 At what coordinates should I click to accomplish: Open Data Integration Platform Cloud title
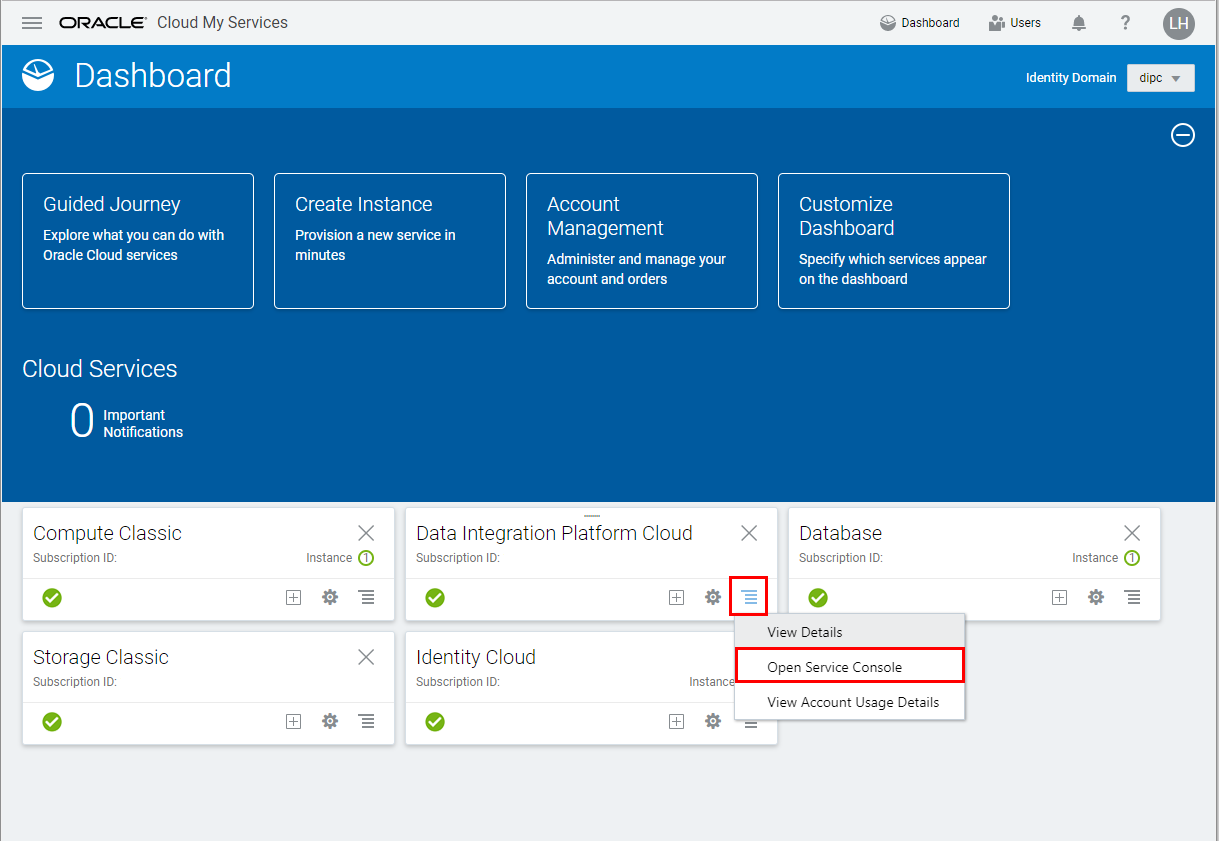(x=554, y=533)
